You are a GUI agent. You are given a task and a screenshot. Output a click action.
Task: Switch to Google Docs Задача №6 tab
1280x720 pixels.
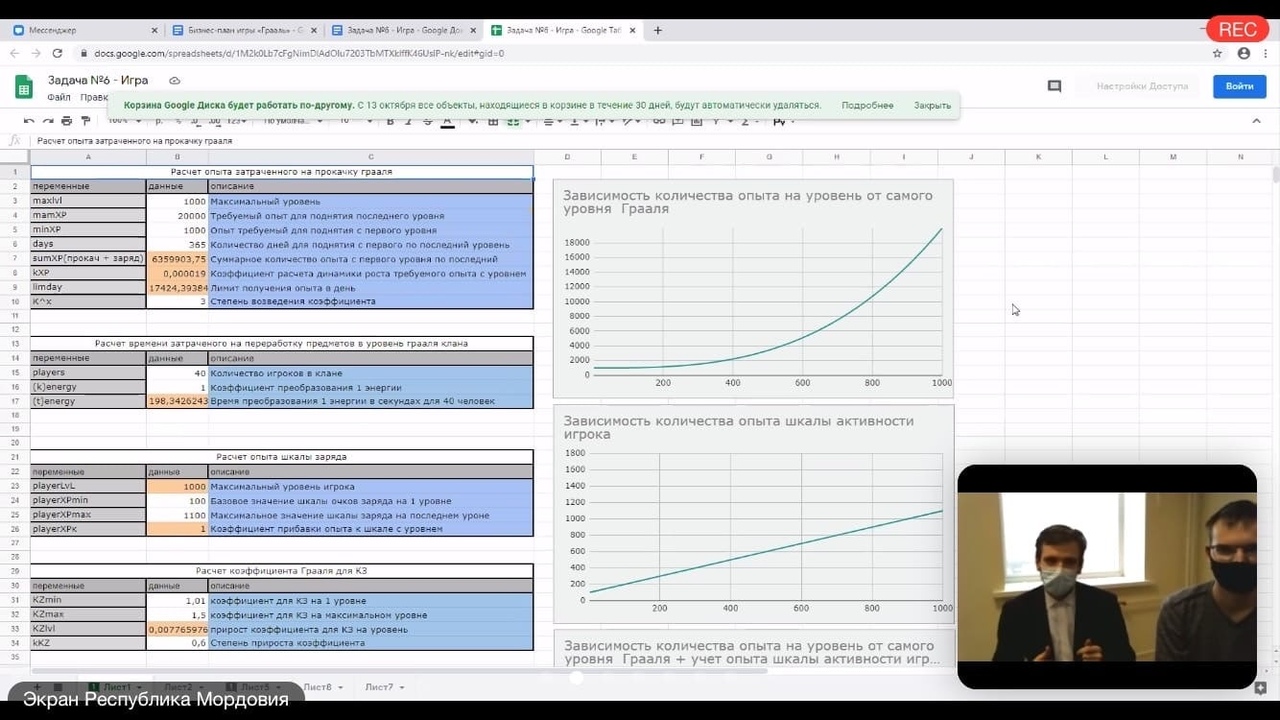point(404,30)
